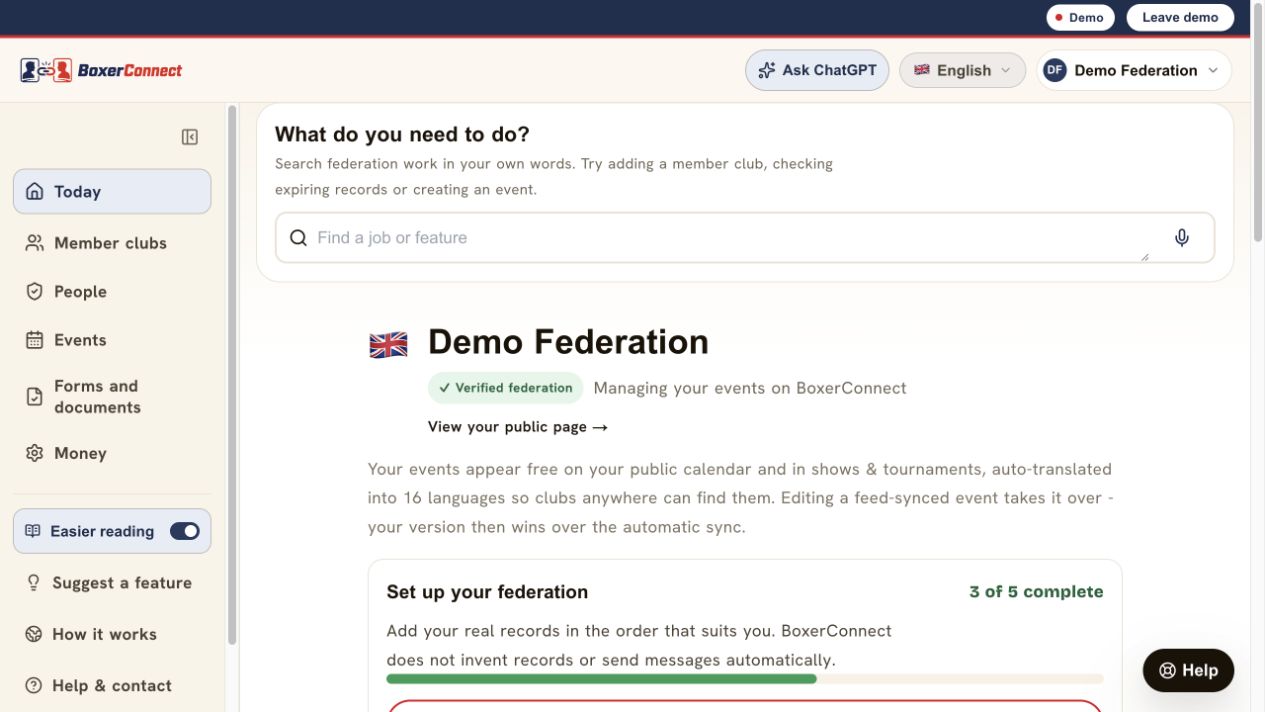Image resolution: width=1265 pixels, height=712 pixels.
Task: Go to Member clubs section
Action: click(x=112, y=243)
